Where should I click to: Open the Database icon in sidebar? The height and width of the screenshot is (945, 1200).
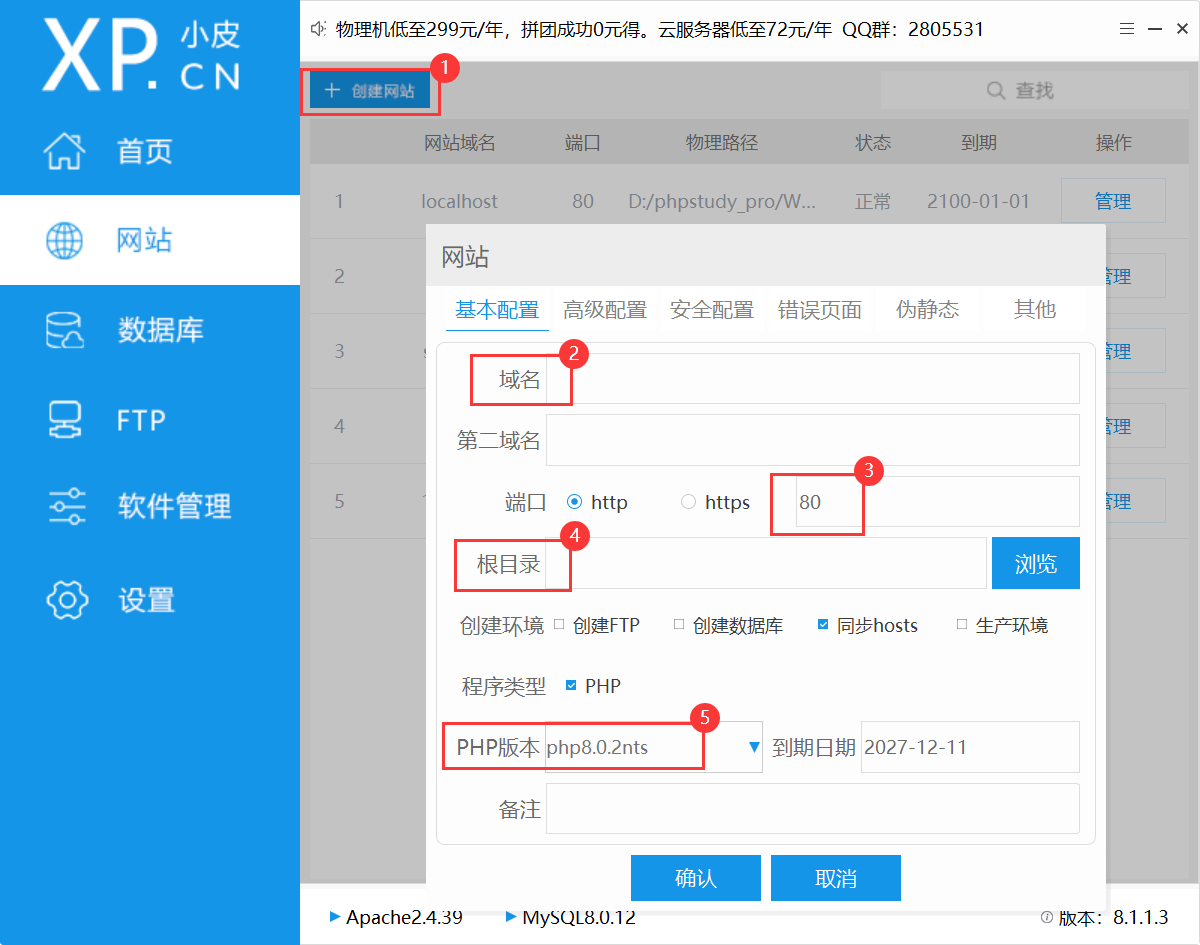[66, 330]
